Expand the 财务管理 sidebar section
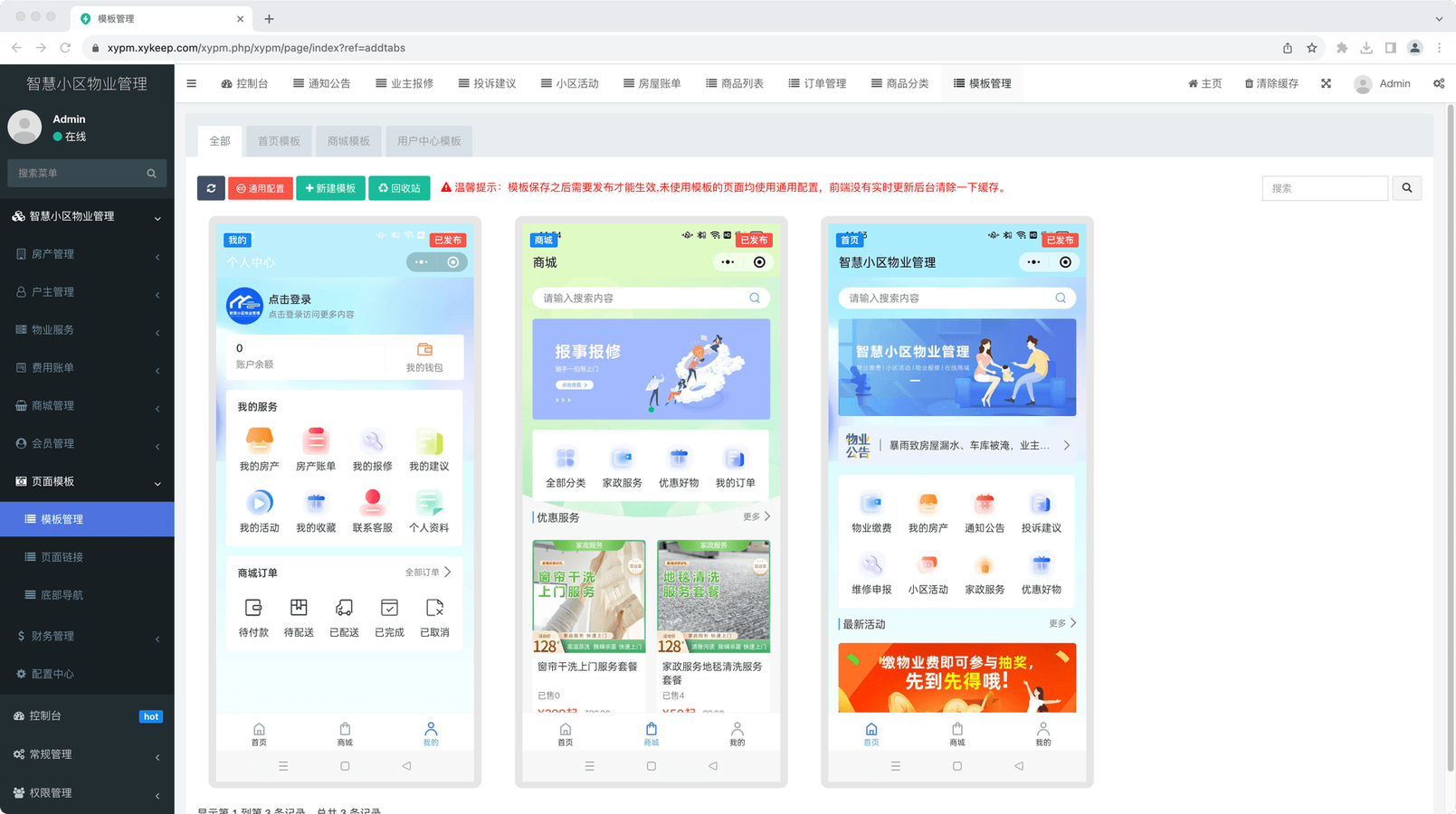Screen dimensions: 1456x814 [x=87, y=636]
